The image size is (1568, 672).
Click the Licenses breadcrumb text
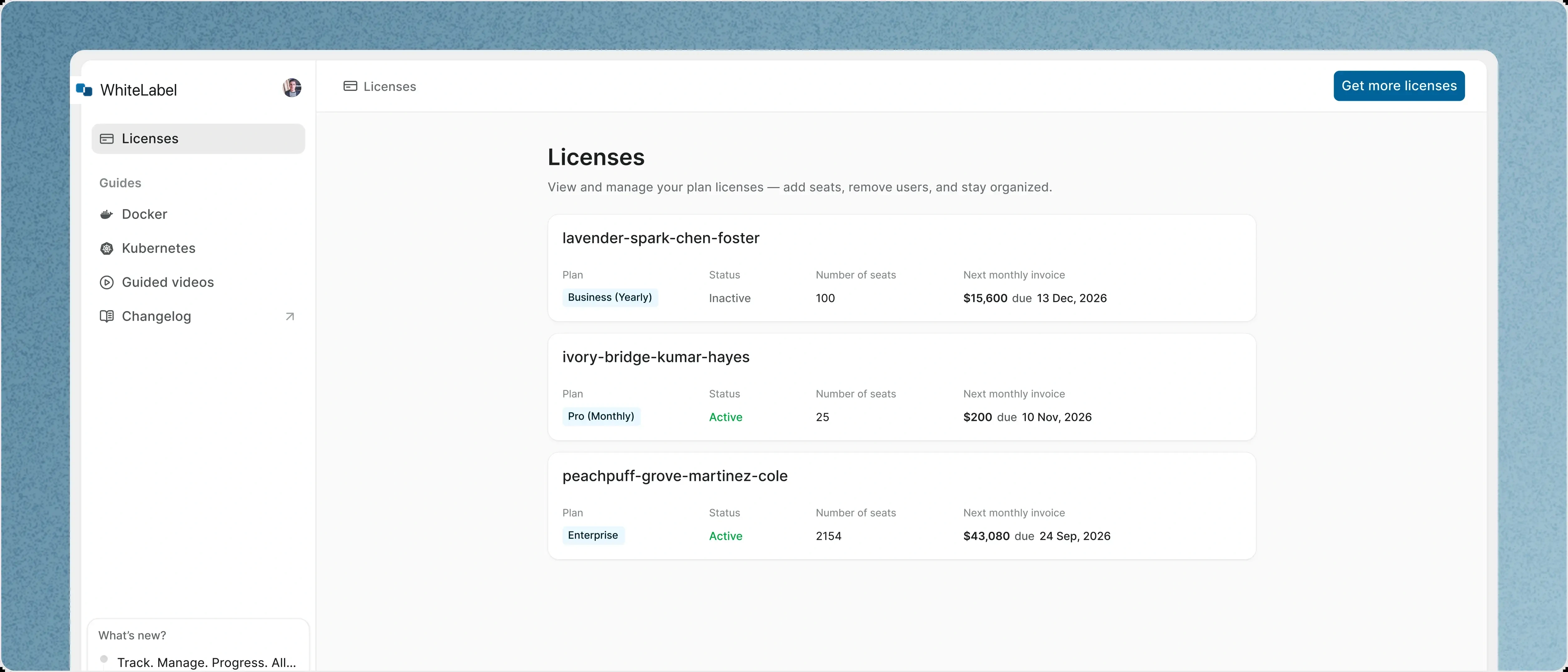coord(390,86)
